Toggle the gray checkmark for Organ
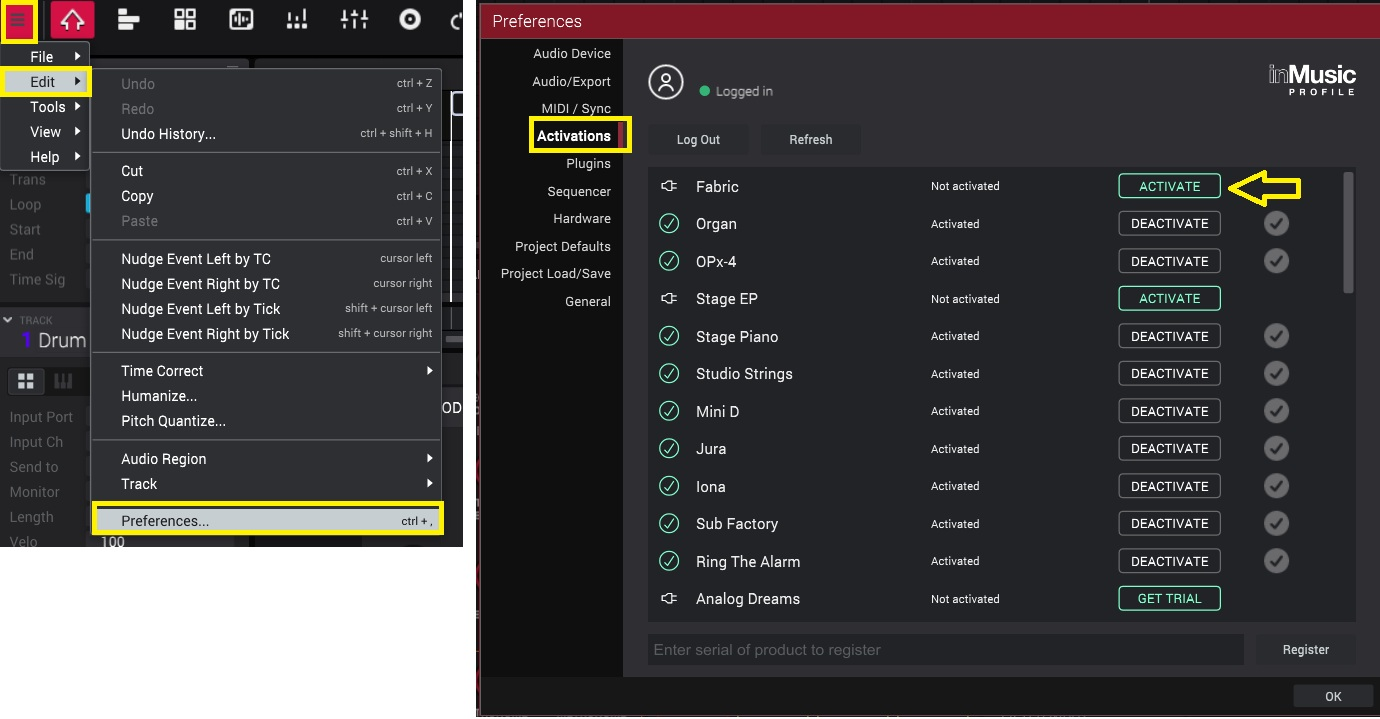The image size is (1380, 719). (1276, 224)
